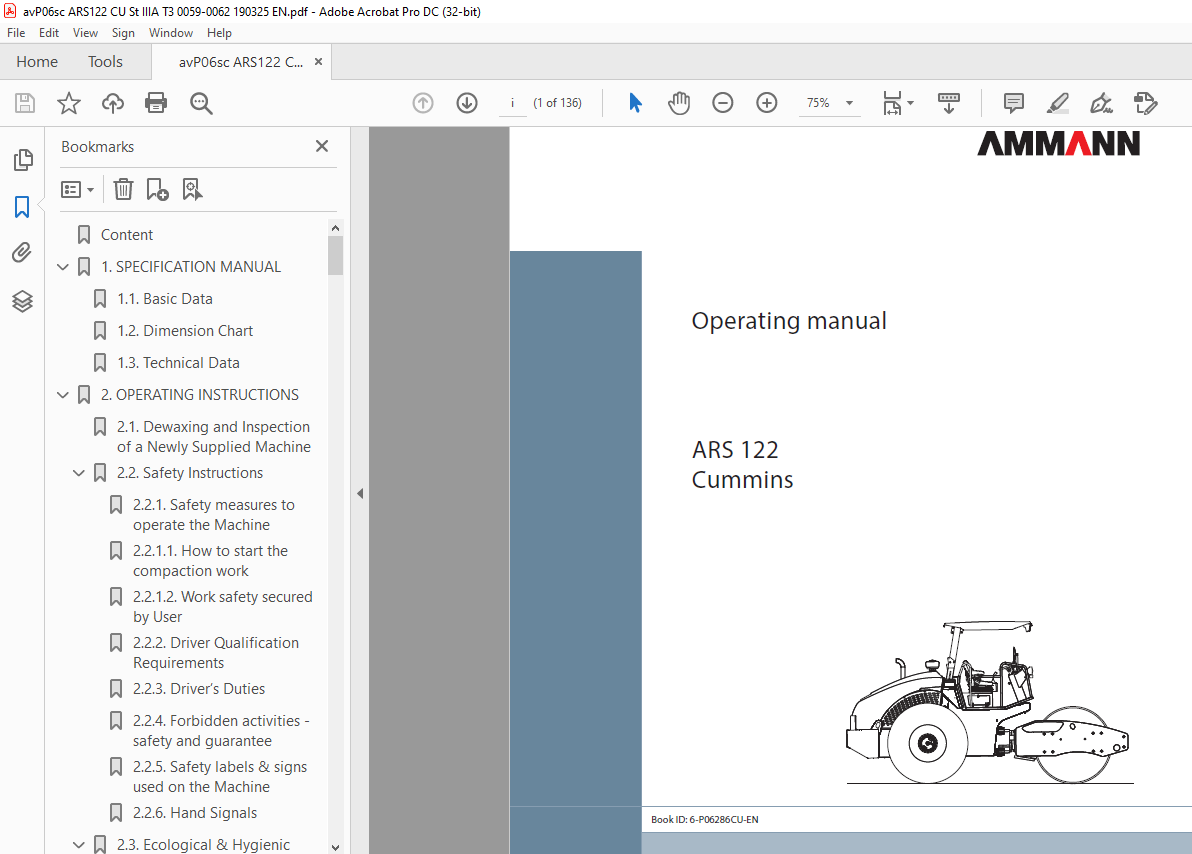Close the Bookmarks panel
This screenshot has height=854, width=1192.
(322, 146)
